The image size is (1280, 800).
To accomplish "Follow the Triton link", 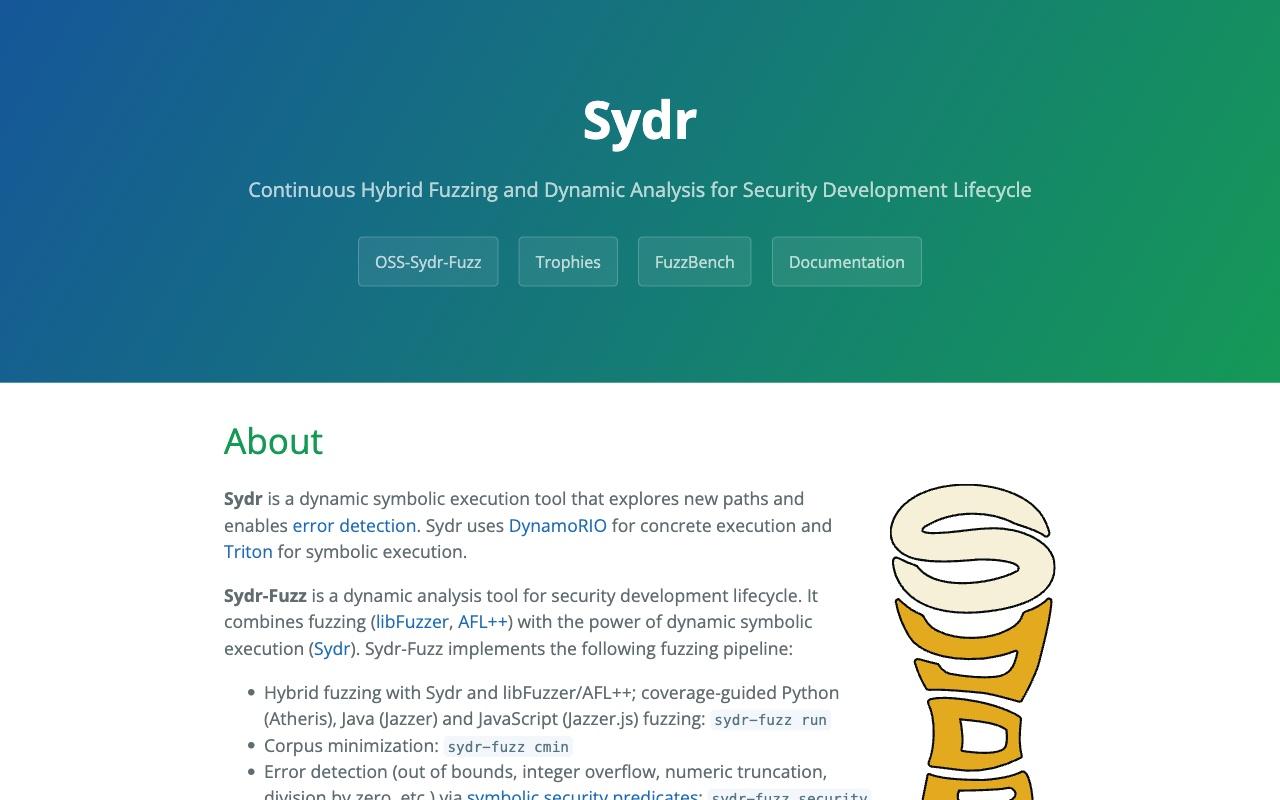I will [248, 551].
